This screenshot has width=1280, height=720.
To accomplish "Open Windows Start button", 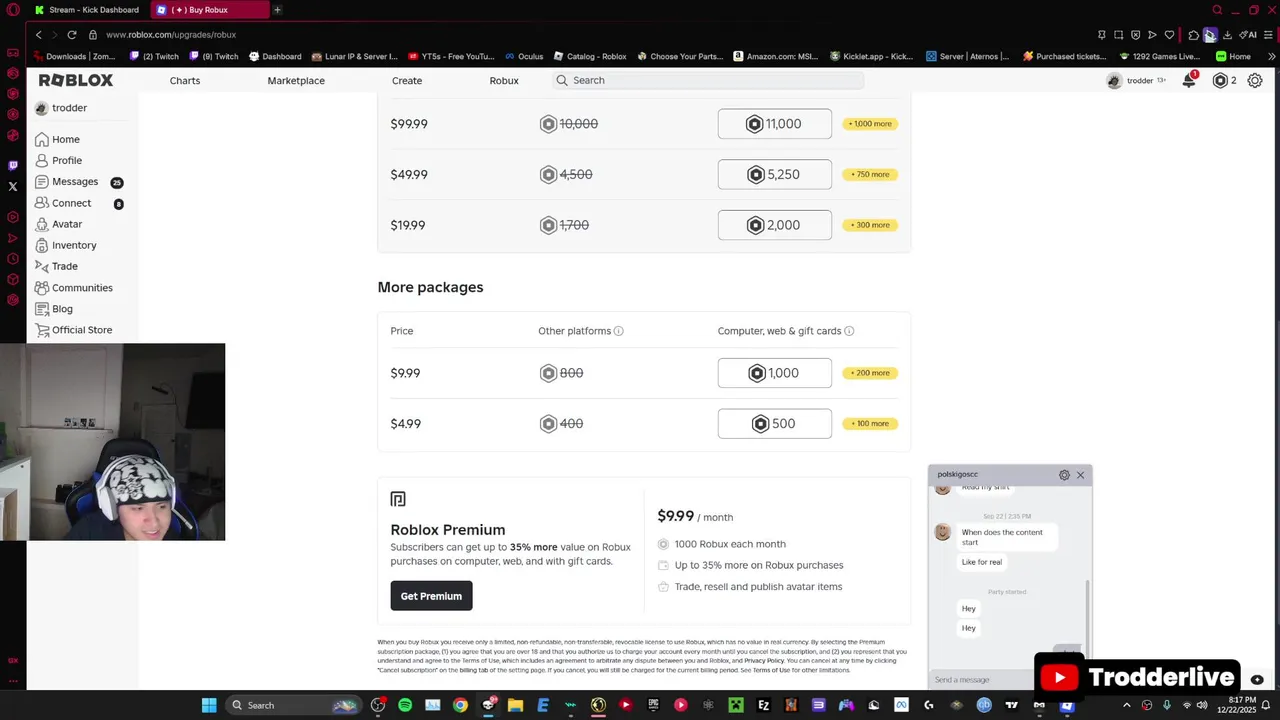I will point(209,705).
